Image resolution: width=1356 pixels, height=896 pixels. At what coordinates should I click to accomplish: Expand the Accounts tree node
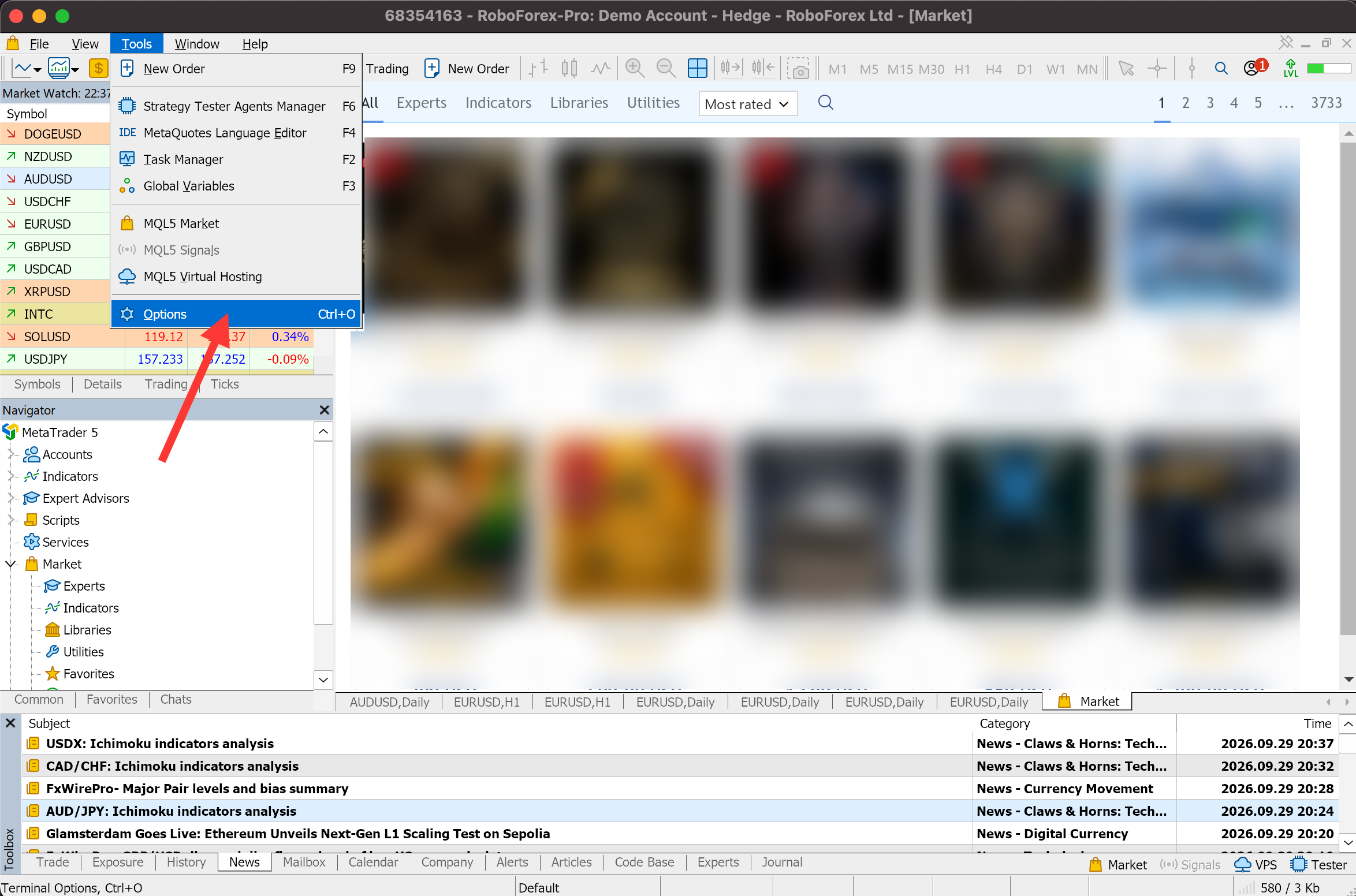tap(11, 454)
